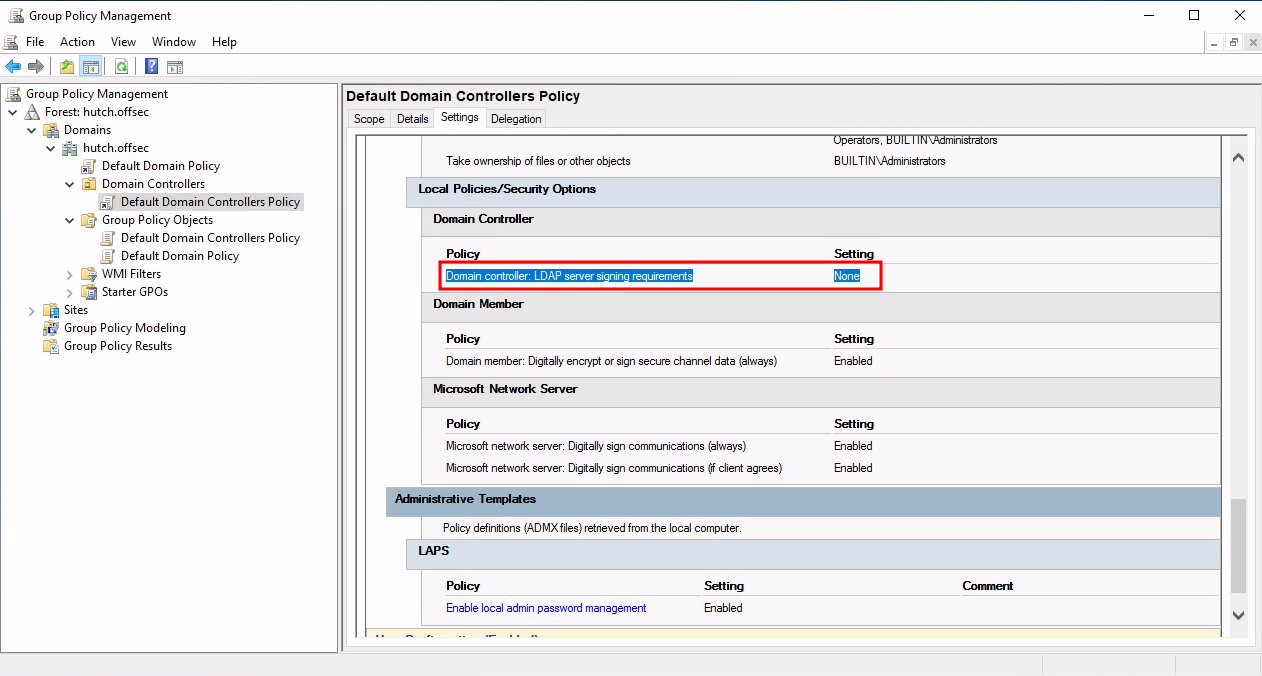The width and height of the screenshot is (1262, 676).
Task: Click the Group Policy Modeling icon
Action: pyautogui.click(x=51, y=328)
